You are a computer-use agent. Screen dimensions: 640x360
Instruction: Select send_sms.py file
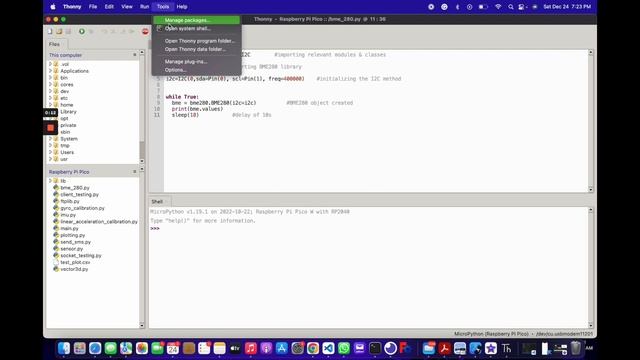click(x=76, y=242)
